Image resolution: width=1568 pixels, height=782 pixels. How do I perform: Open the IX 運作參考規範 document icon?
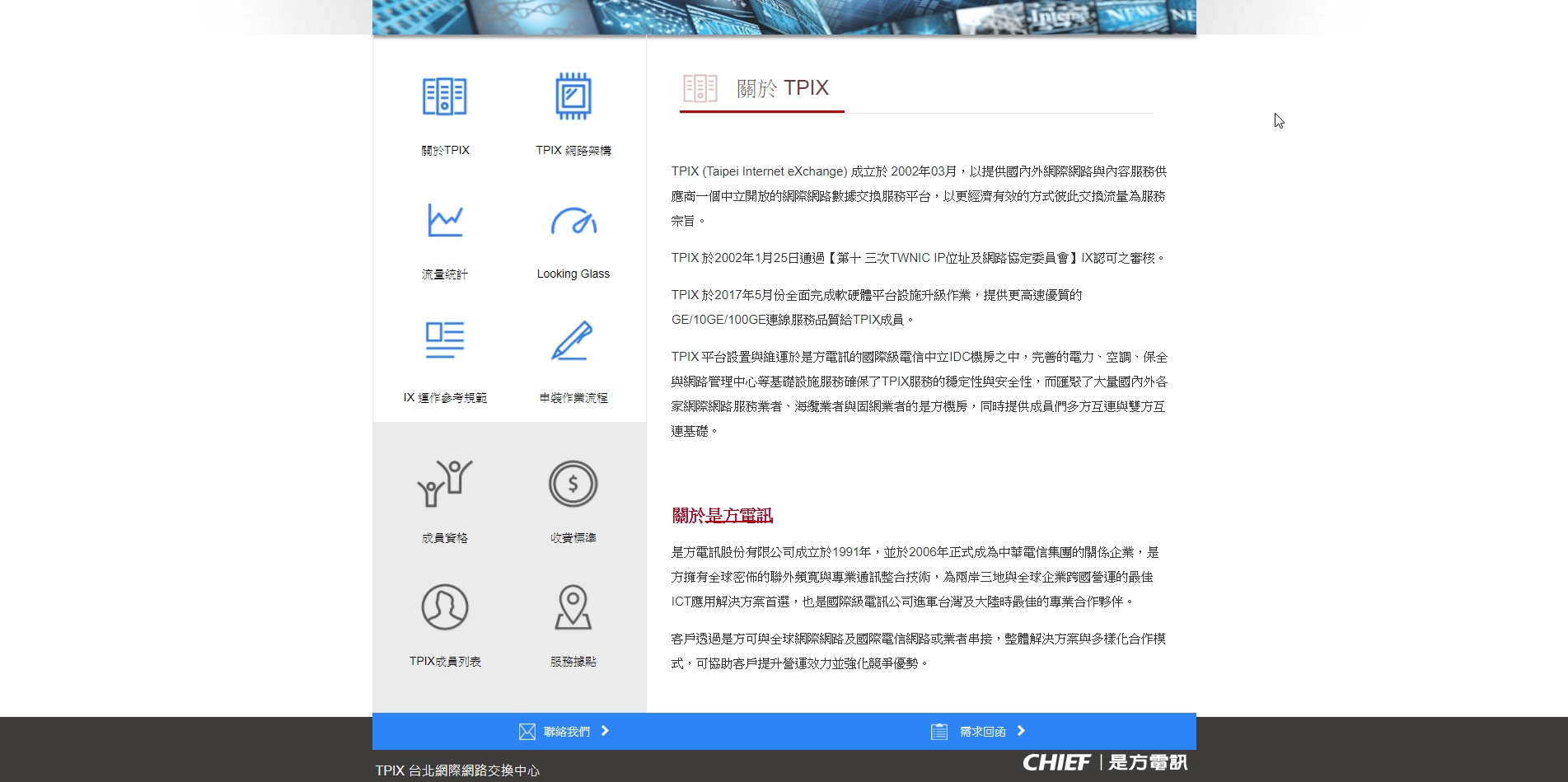(445, 339)
